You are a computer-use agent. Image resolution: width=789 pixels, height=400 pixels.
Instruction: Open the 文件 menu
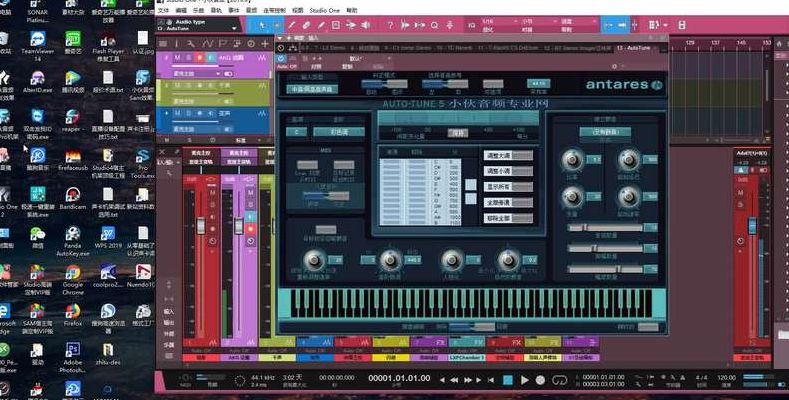click(164, 10)
